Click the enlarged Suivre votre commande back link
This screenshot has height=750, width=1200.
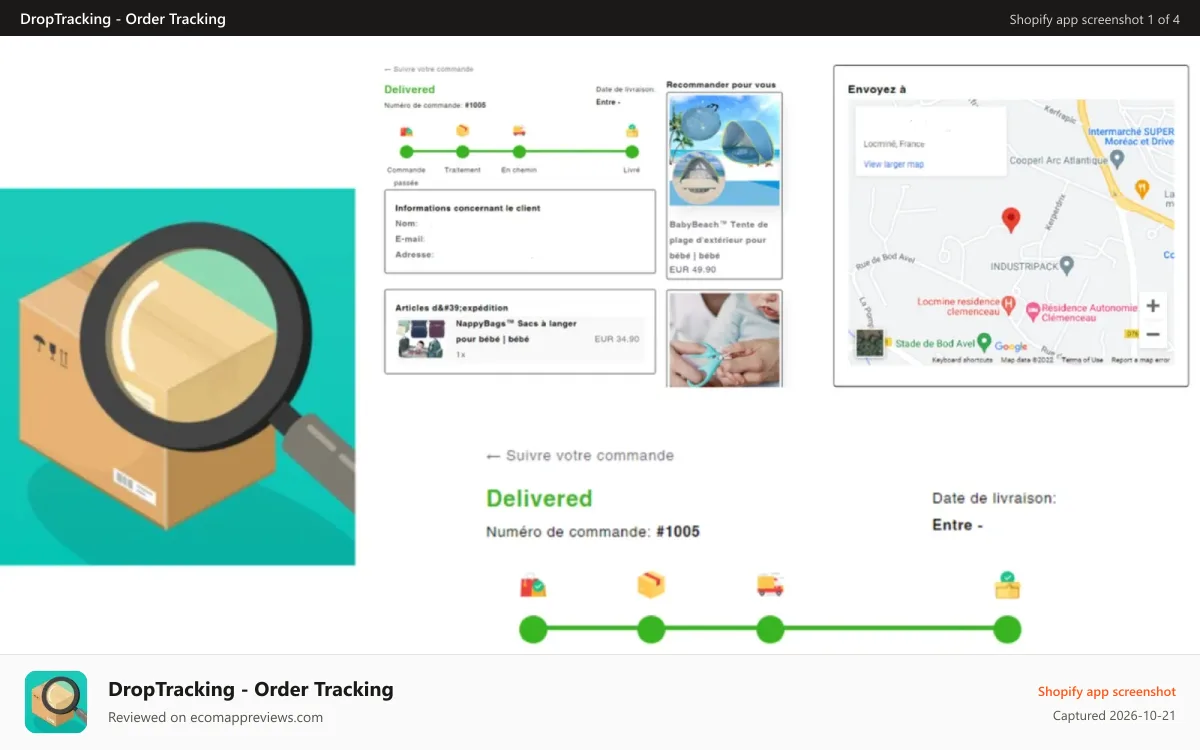pos(580,455)
